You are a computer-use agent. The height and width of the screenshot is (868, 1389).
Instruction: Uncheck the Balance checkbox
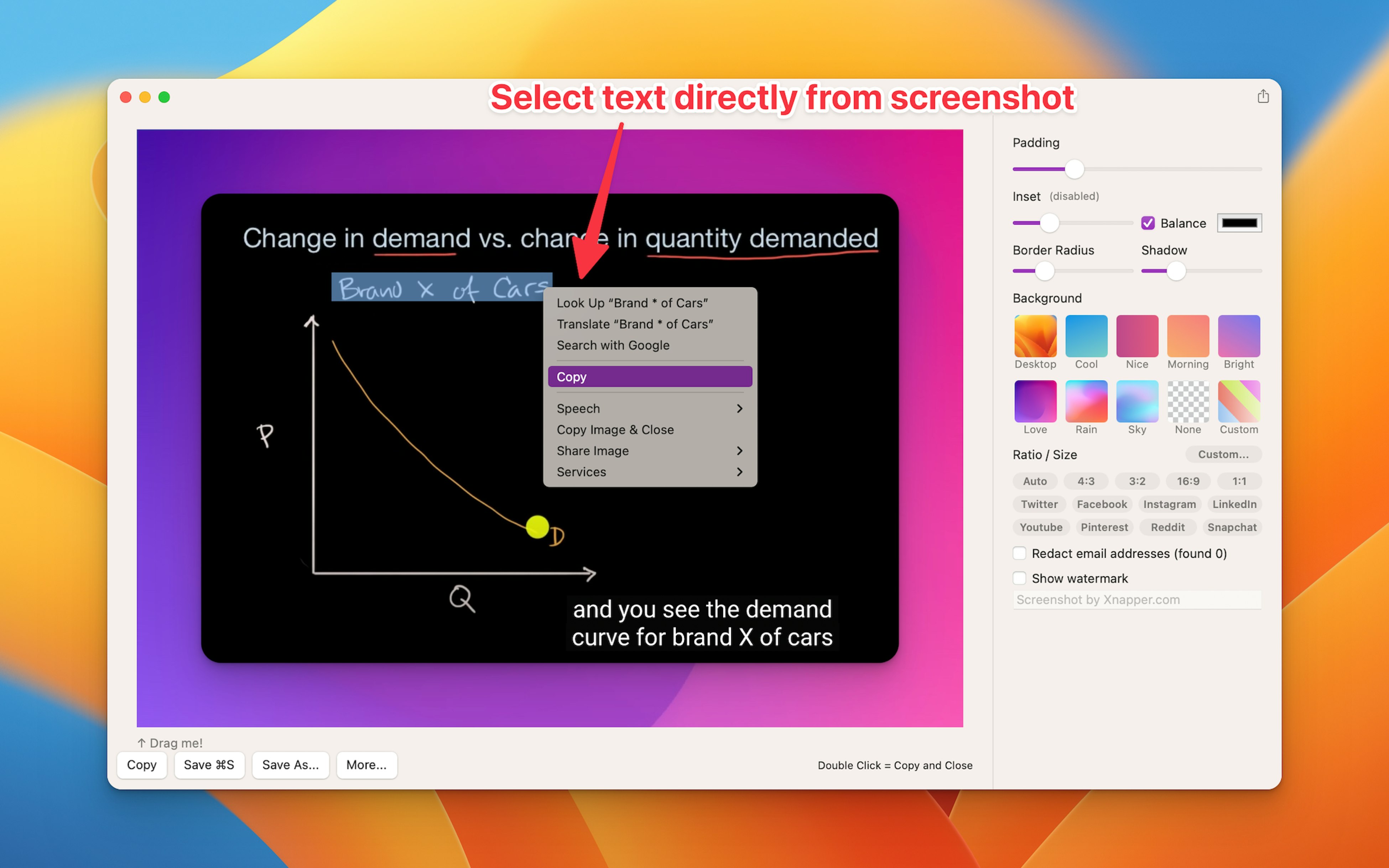point(1148,223)
